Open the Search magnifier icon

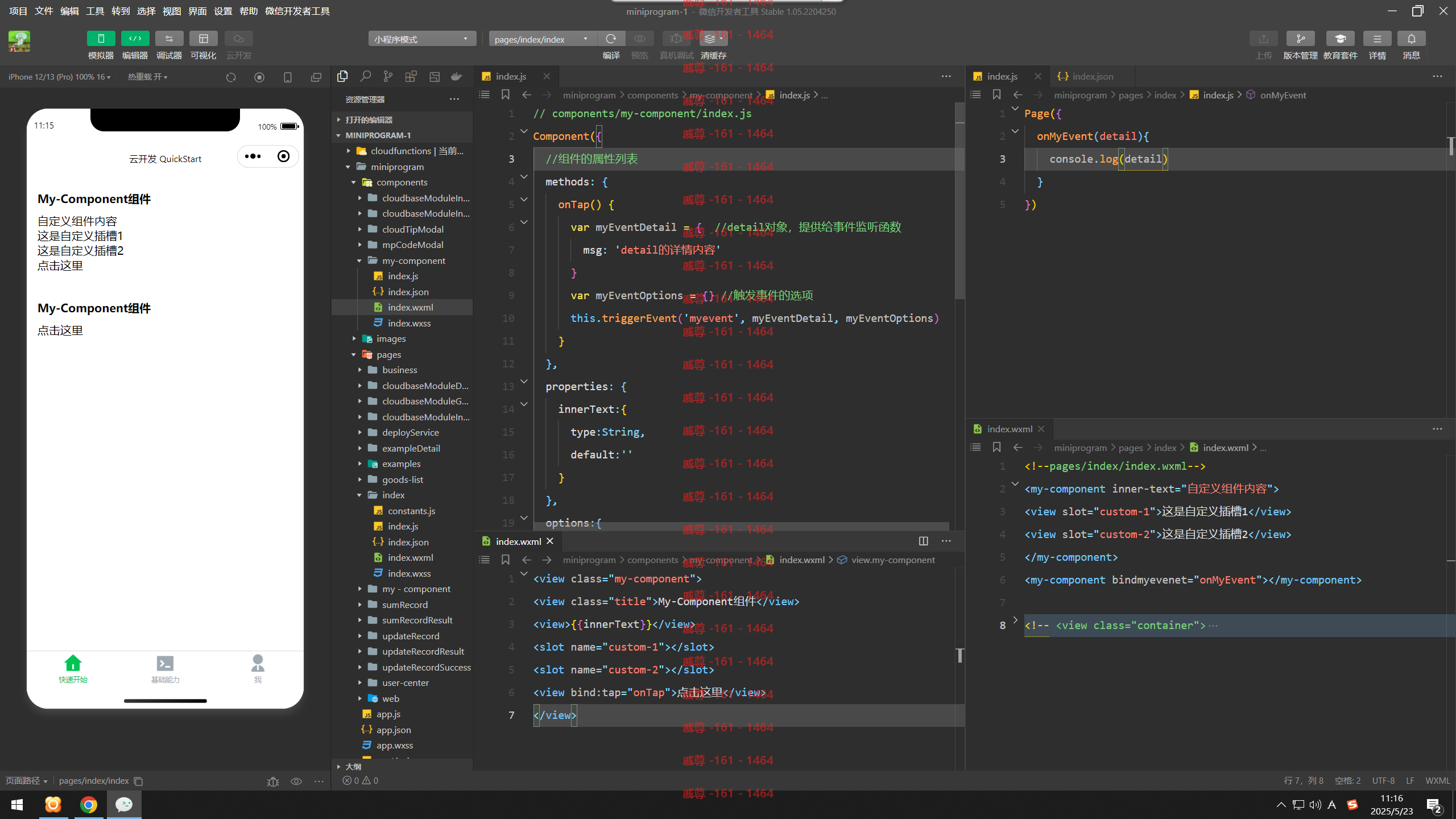coord(365,76)
